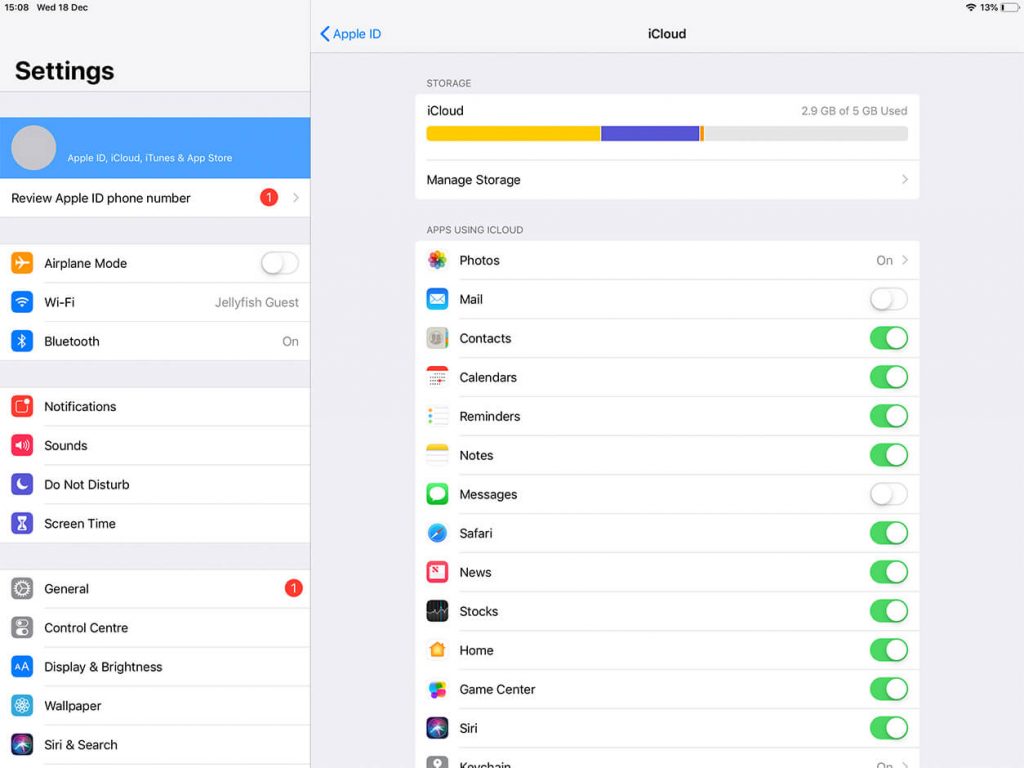Tap the Safari compass icon
This screenshot has width=1024, height=768.
(438, 533)
